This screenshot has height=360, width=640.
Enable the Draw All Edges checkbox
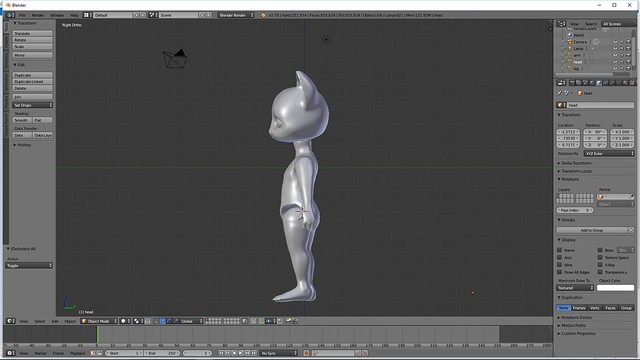point(560,272)
